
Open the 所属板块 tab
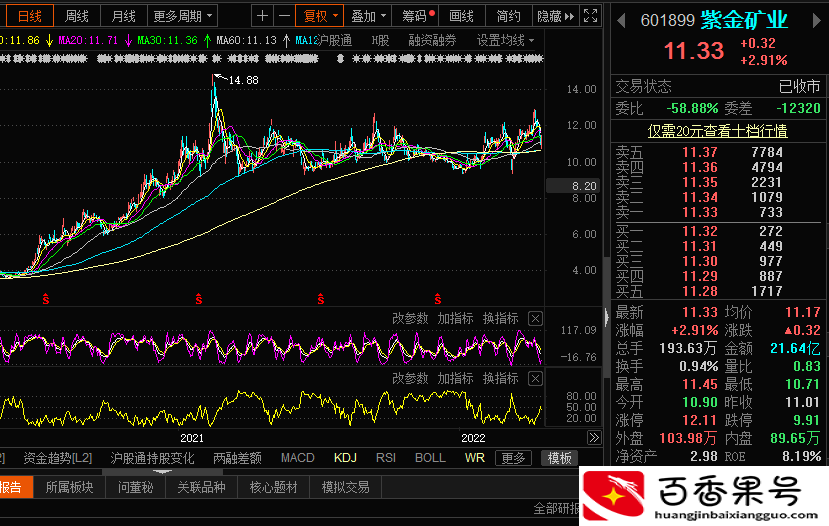tap(69, 487)
